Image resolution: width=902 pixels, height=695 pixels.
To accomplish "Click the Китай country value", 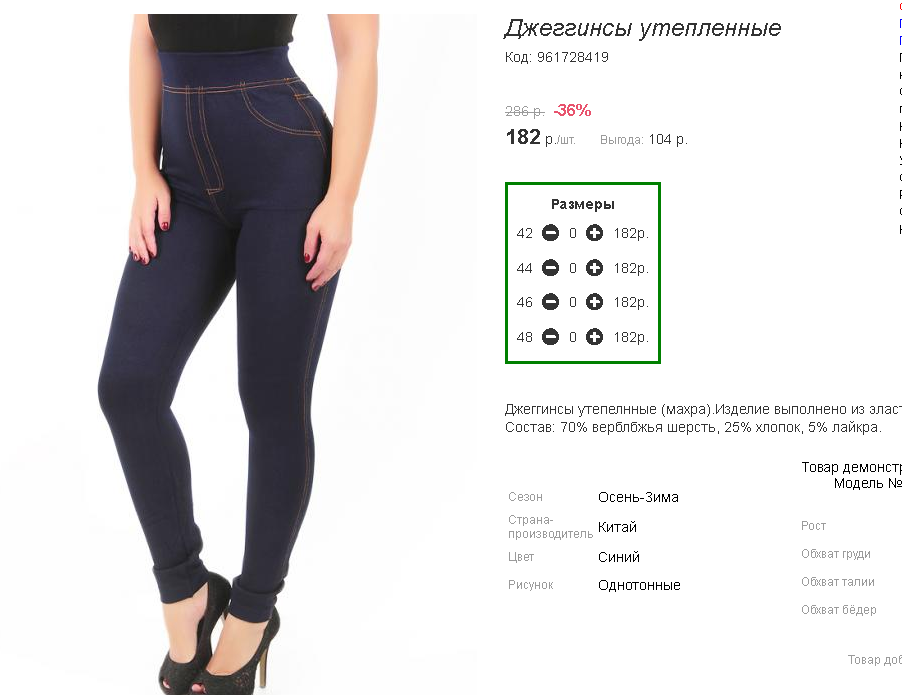I will click(x=617, y=527).
